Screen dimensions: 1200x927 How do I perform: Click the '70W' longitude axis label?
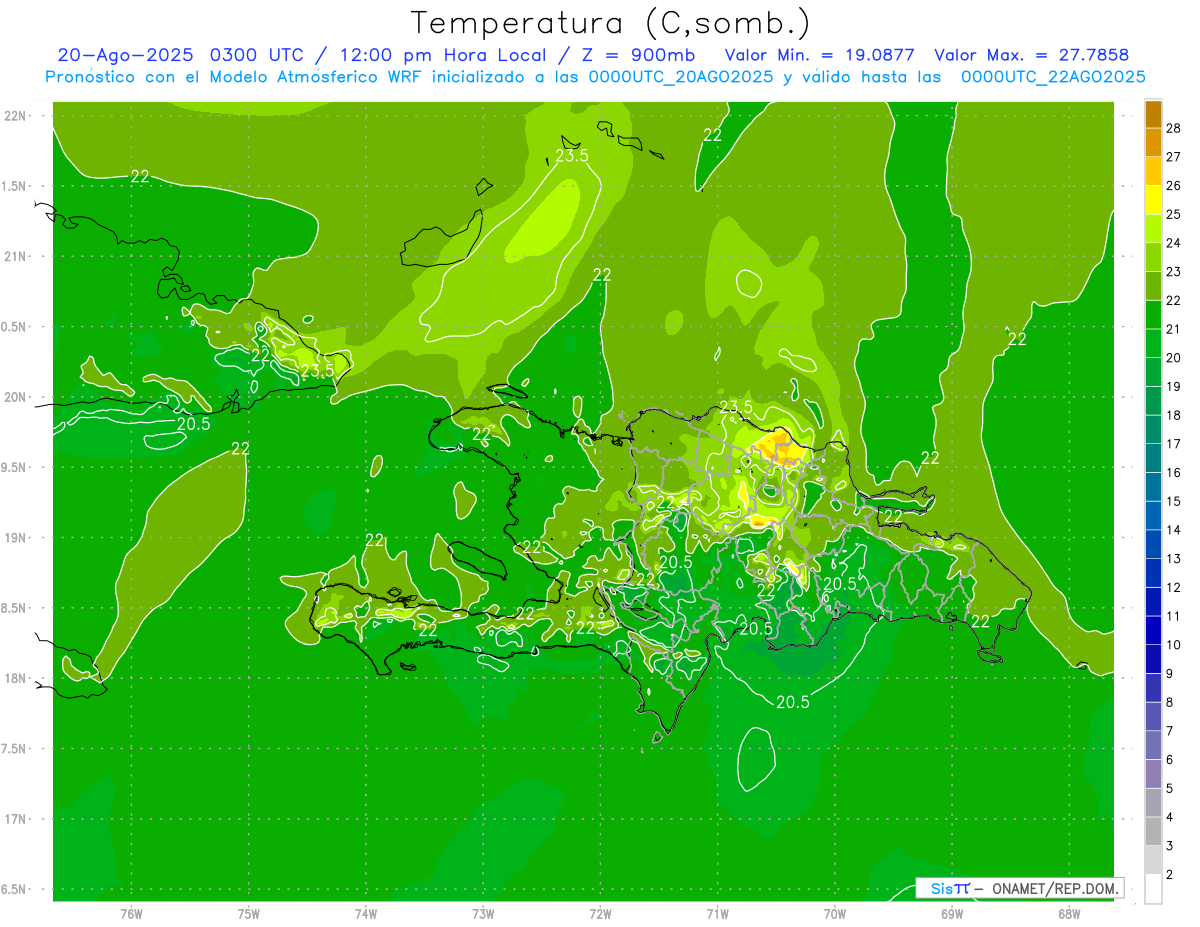tap(835, 914)
